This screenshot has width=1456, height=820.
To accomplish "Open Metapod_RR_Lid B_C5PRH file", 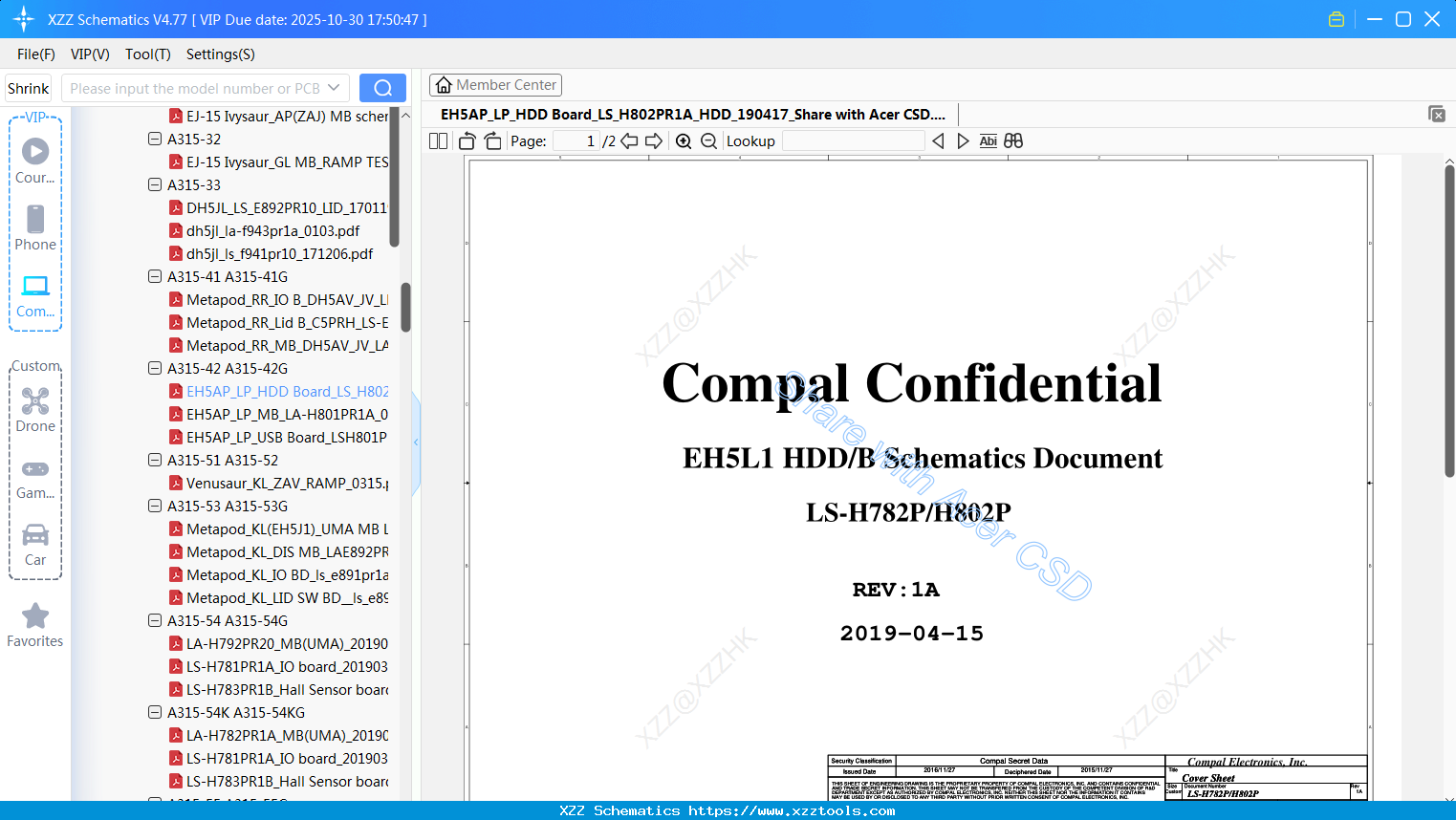I will (x=287, y=322).
